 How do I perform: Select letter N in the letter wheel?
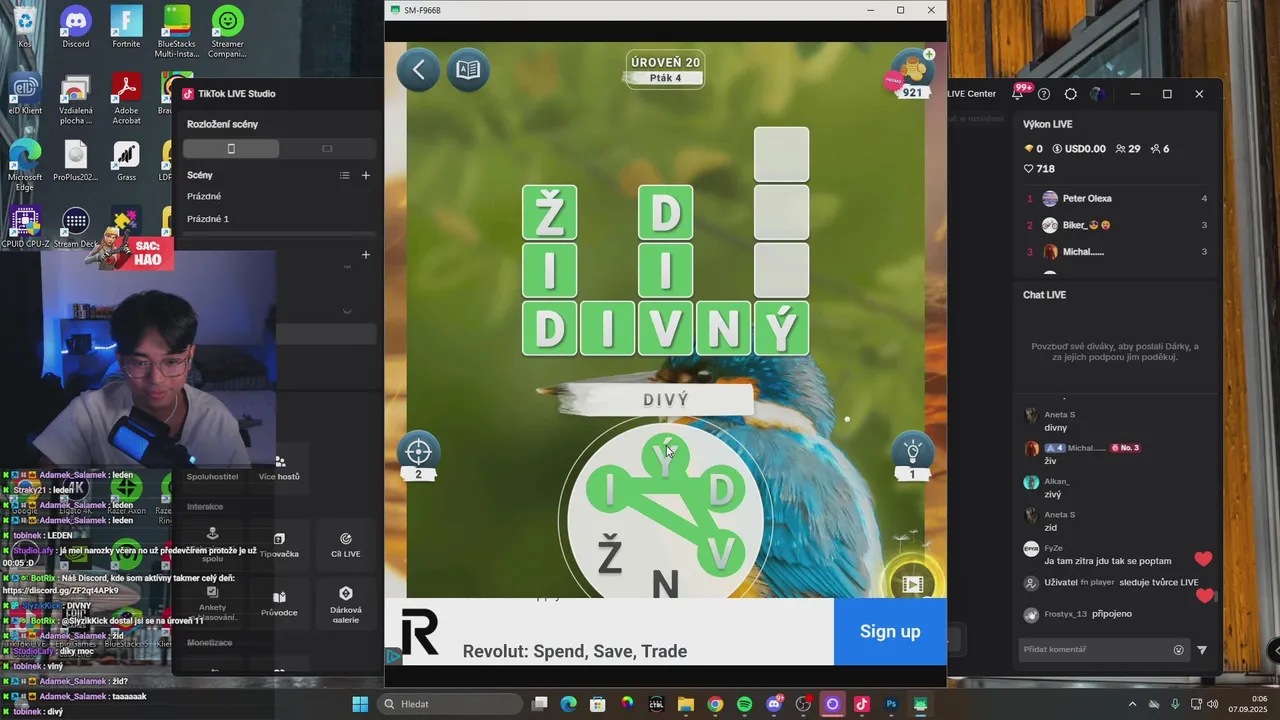pyautogui.click(x=665, y=583)
